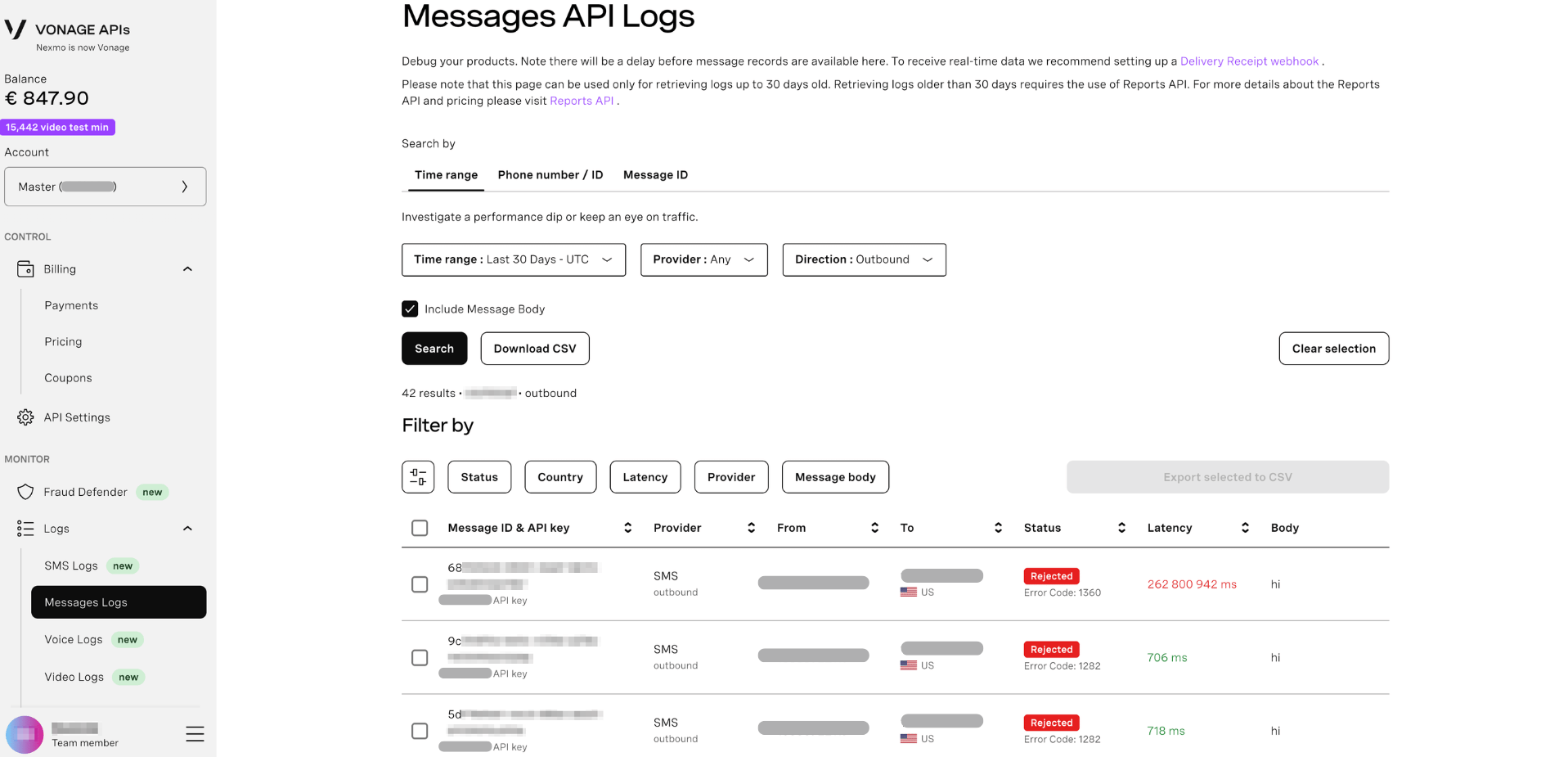The width and height of the screenshot is (1568, 757).
Task: Open the hamburger menu icon near Team member
Action: point(195,734)
